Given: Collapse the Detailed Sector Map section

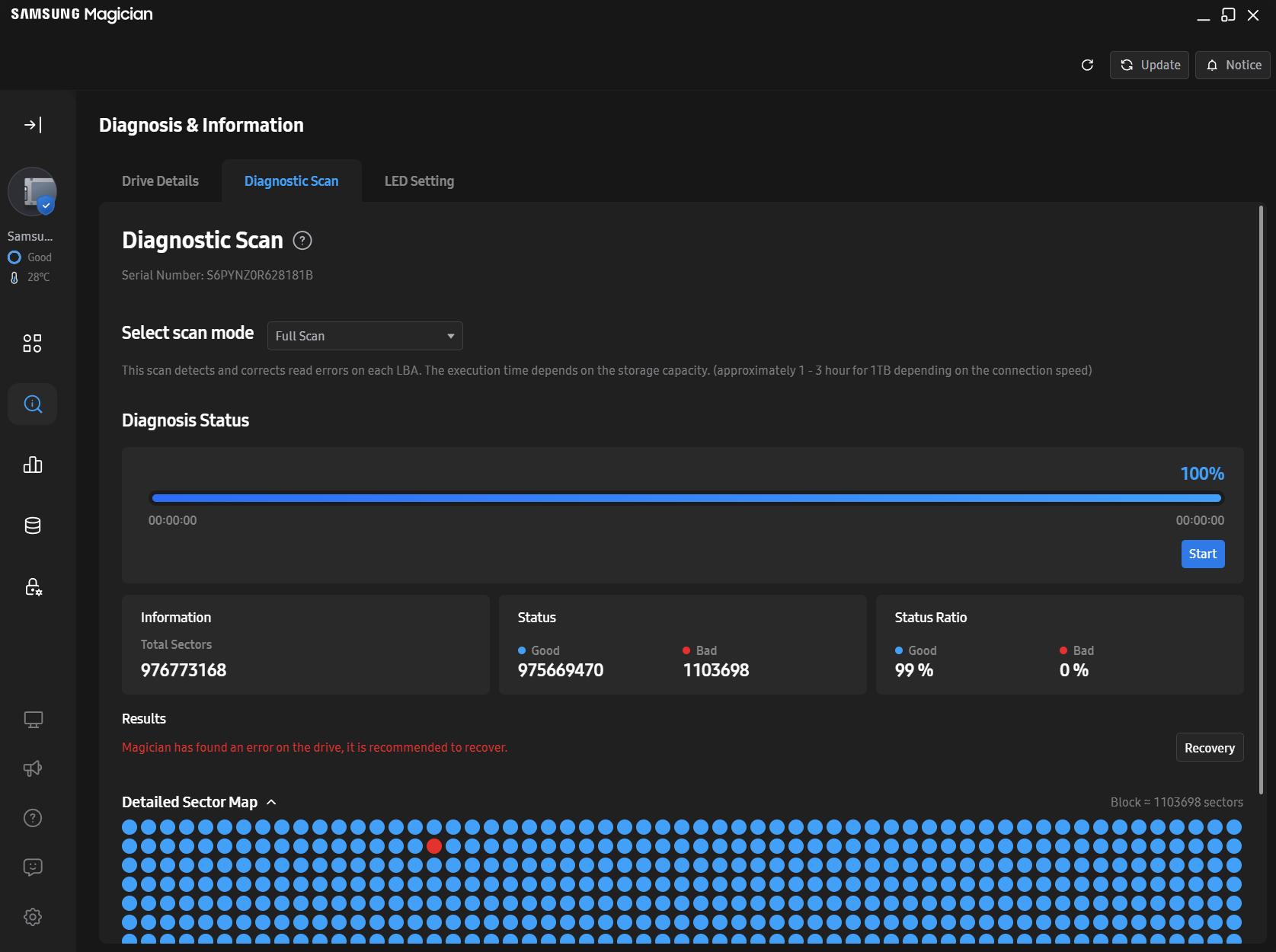Looking at the screenshot, I should click(272, 802).
